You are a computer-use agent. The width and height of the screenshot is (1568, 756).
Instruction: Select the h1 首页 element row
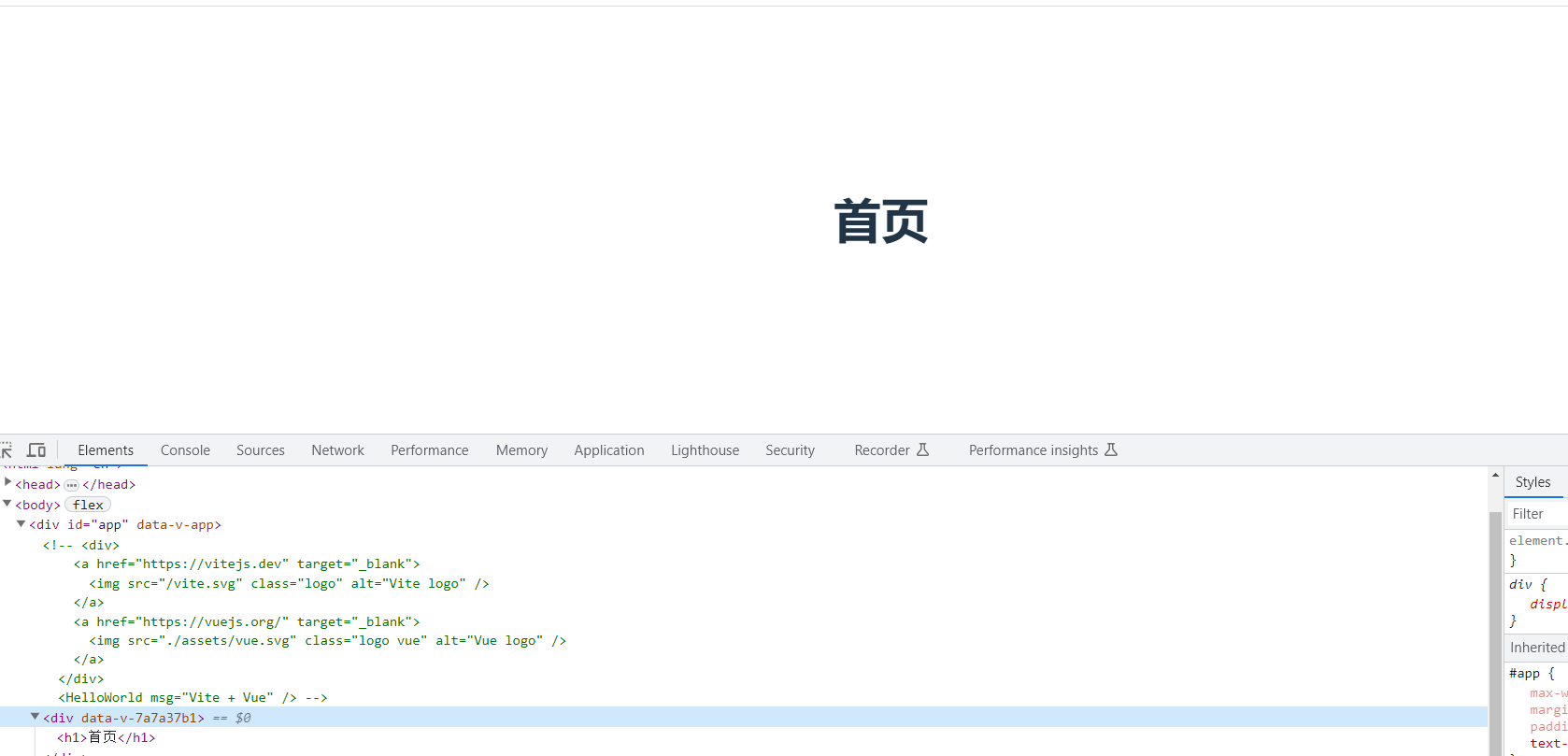click(x=107, y=737)
